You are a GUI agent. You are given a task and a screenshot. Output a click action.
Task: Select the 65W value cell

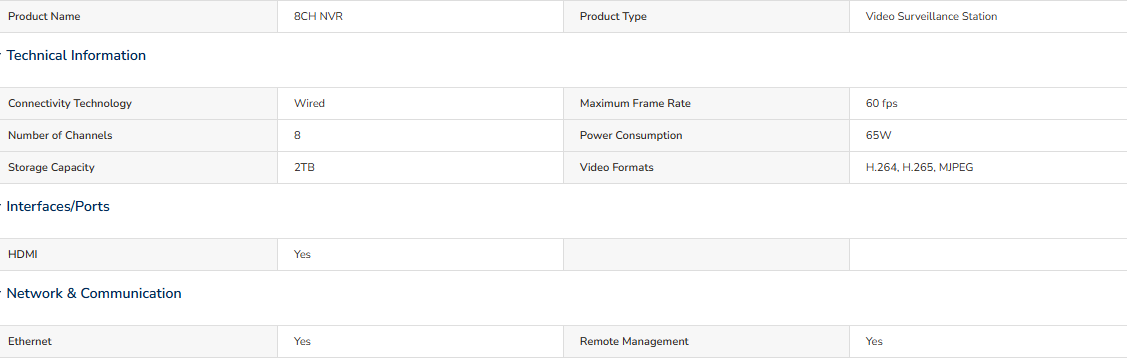[988, 135]
